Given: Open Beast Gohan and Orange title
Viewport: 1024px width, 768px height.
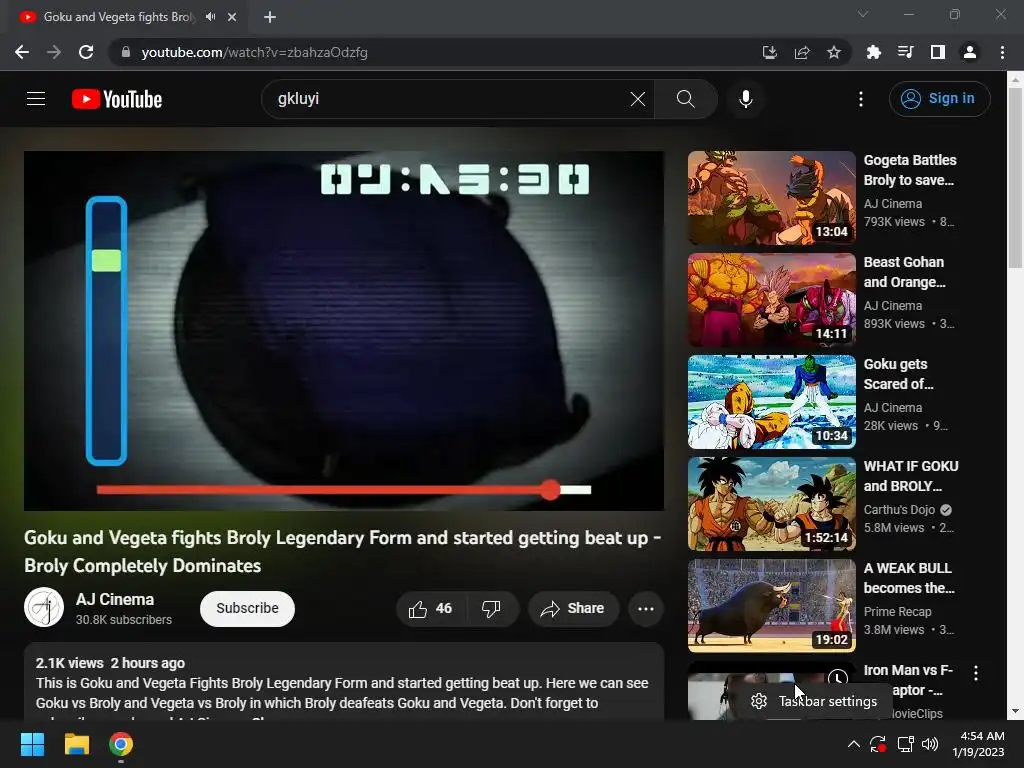Looking at the screenshot, I should coord(904,272).
